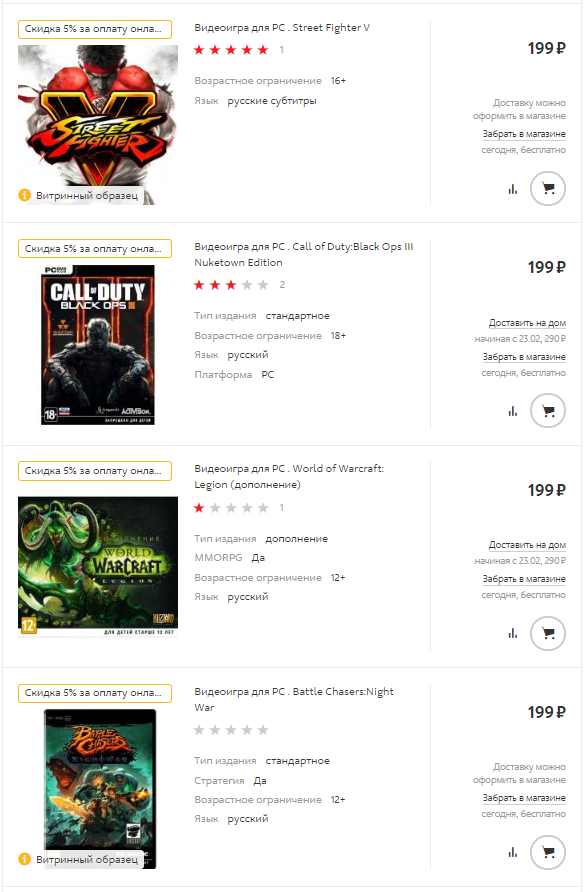Viewport: 585px width, 892px height.
Task: Add Call of Duty Black Ops III to cart
Action: tap(547, 411)
